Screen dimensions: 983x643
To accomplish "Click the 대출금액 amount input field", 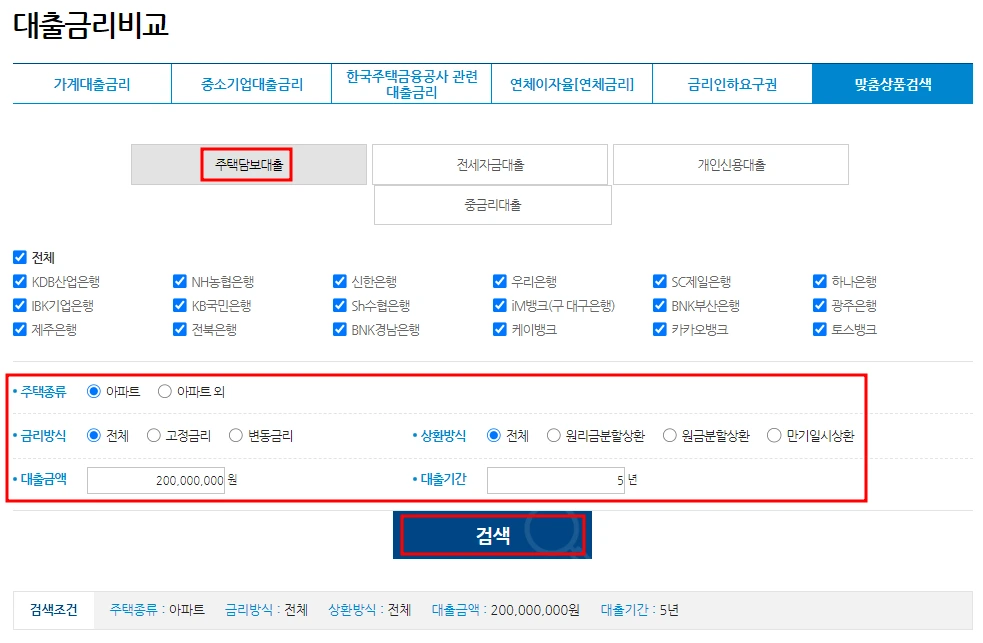I will pos(155,481).
